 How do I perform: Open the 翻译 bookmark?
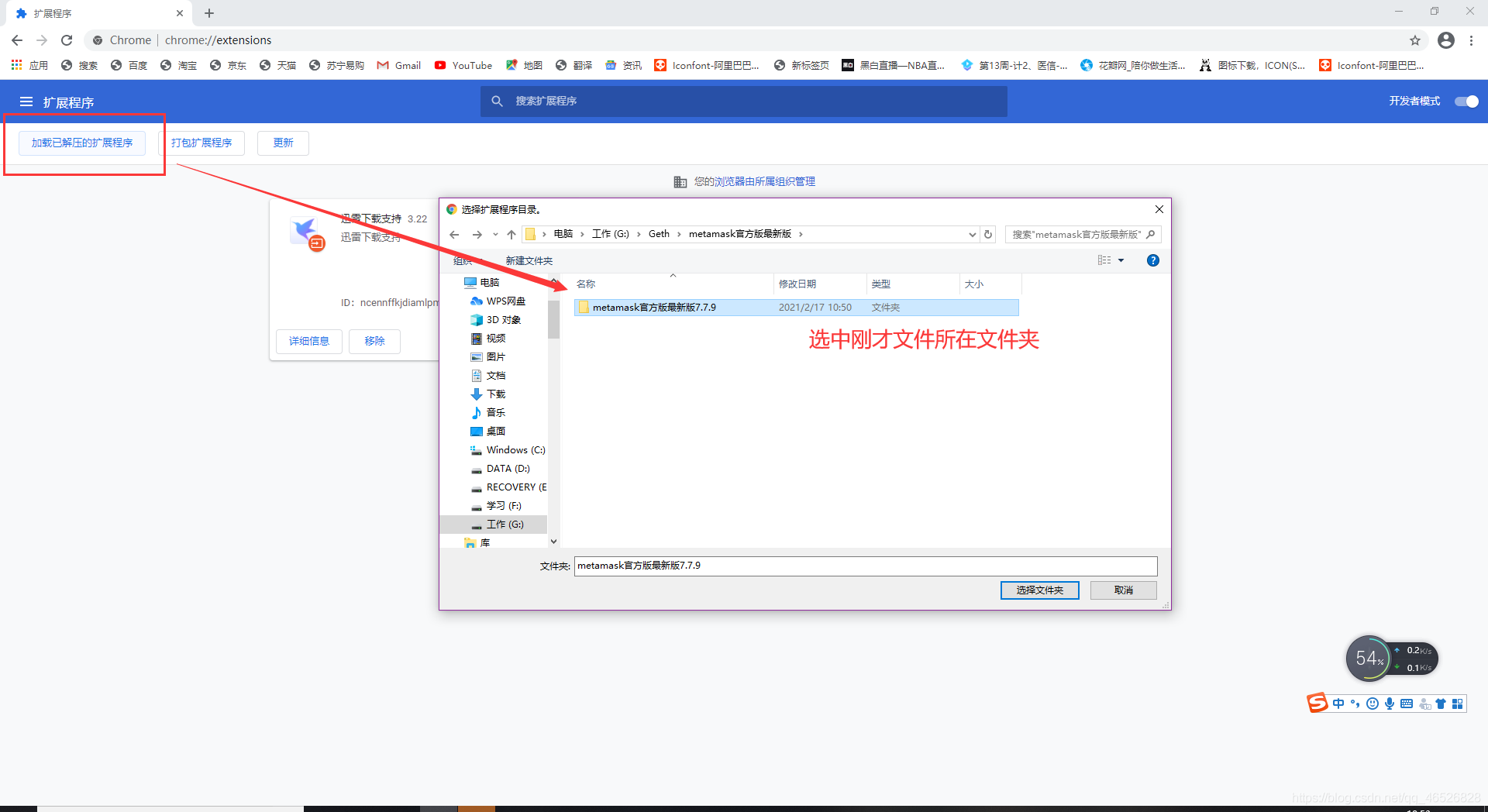coord(573,65)
